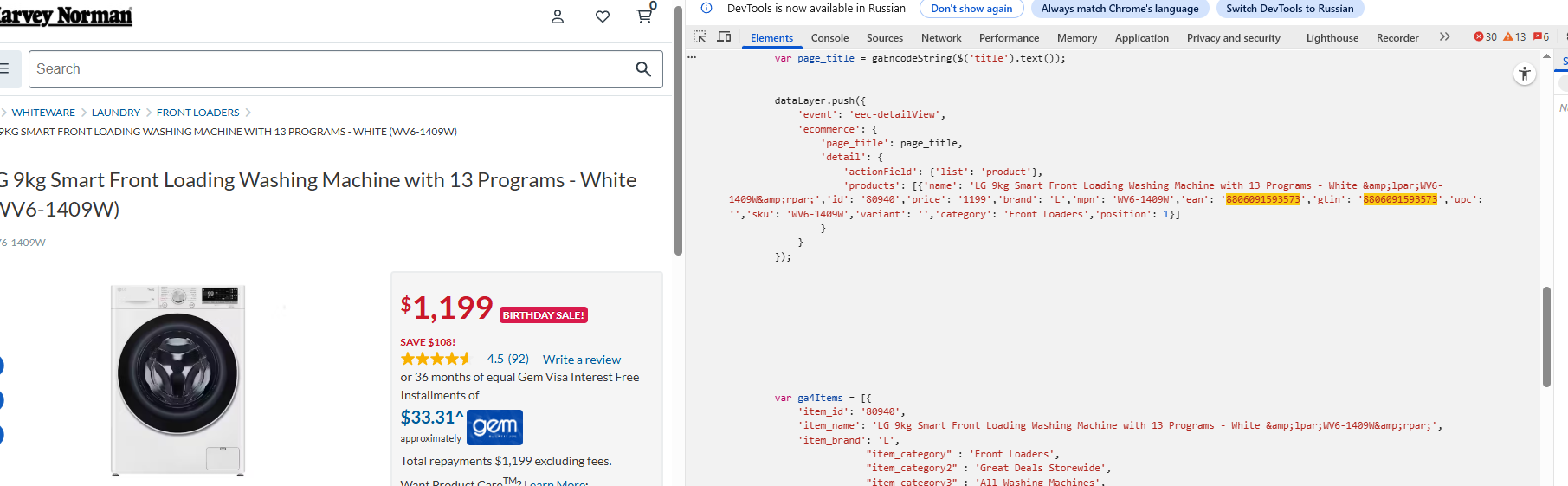
Task: Switch to the Sources tab
Action: click(885, 38)
